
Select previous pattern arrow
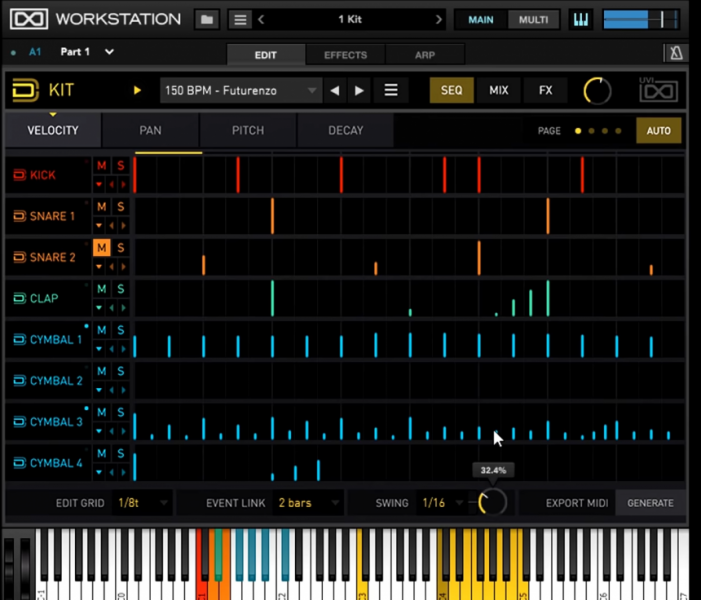[x=335, y=91]
